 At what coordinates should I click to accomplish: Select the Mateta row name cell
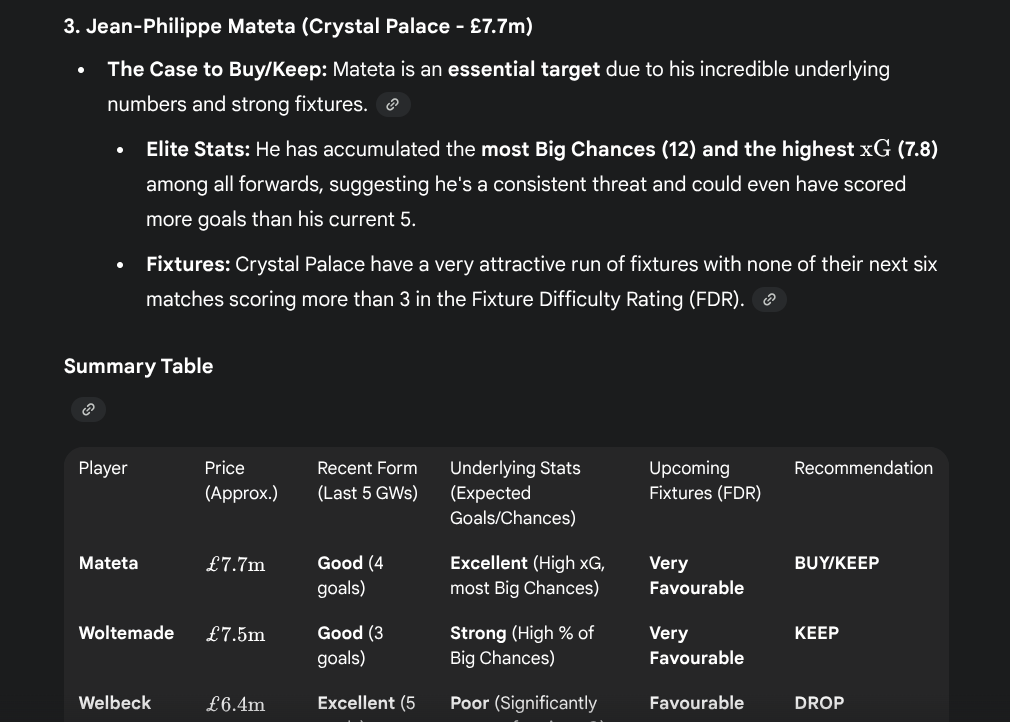coord(108,563)
